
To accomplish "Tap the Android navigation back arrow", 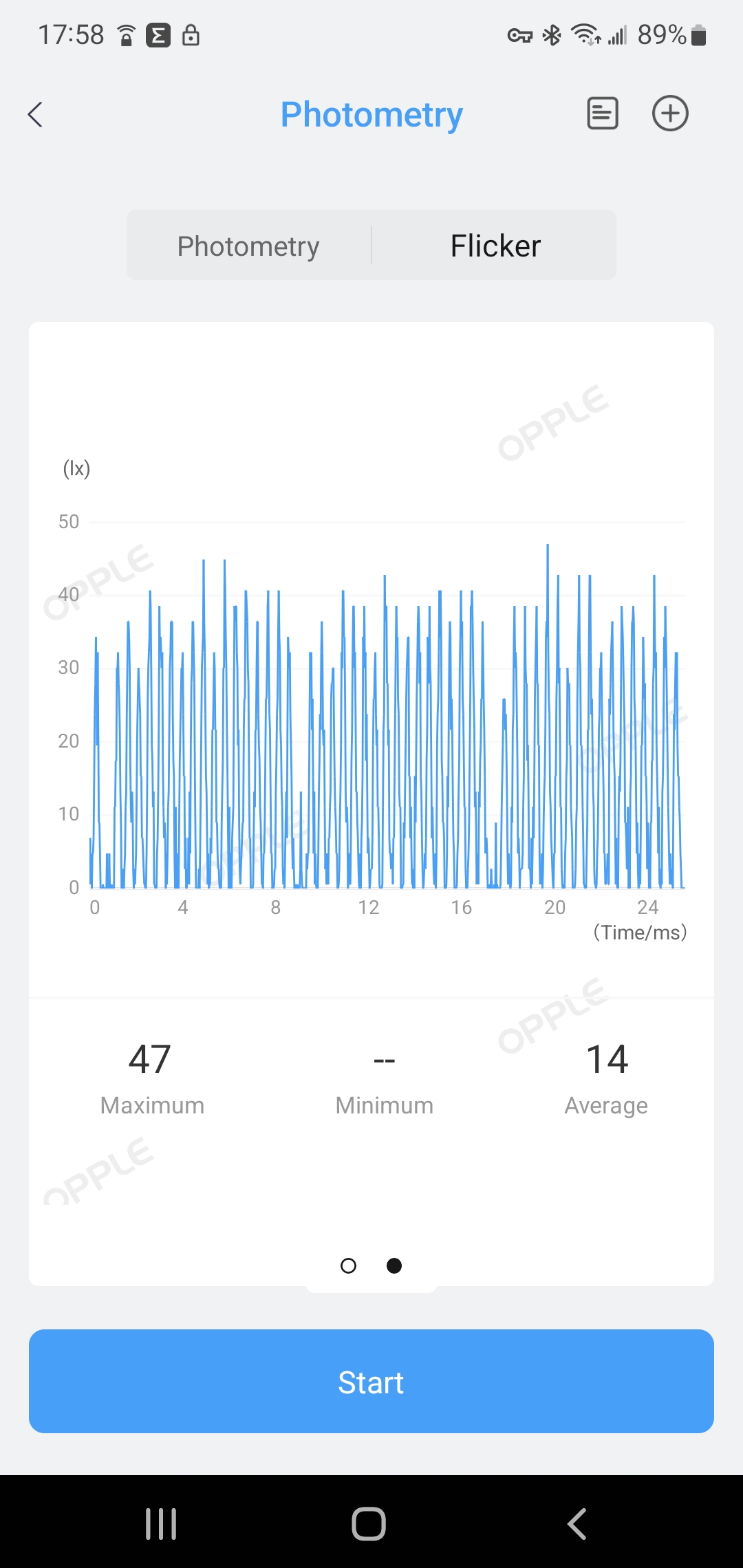I will [577, 1523].
